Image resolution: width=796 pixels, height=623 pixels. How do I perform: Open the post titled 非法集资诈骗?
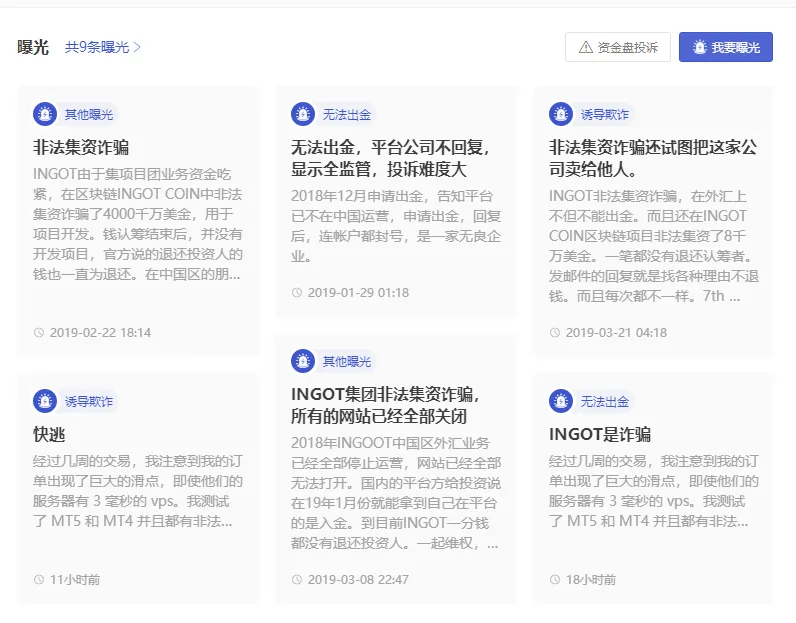[x=81, y=147]
